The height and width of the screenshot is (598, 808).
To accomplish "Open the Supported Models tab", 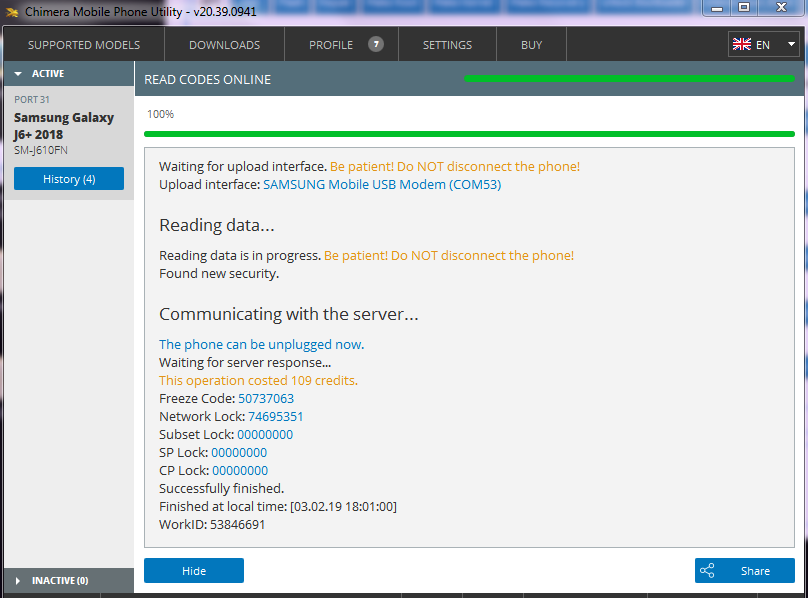I will (84, 45).
